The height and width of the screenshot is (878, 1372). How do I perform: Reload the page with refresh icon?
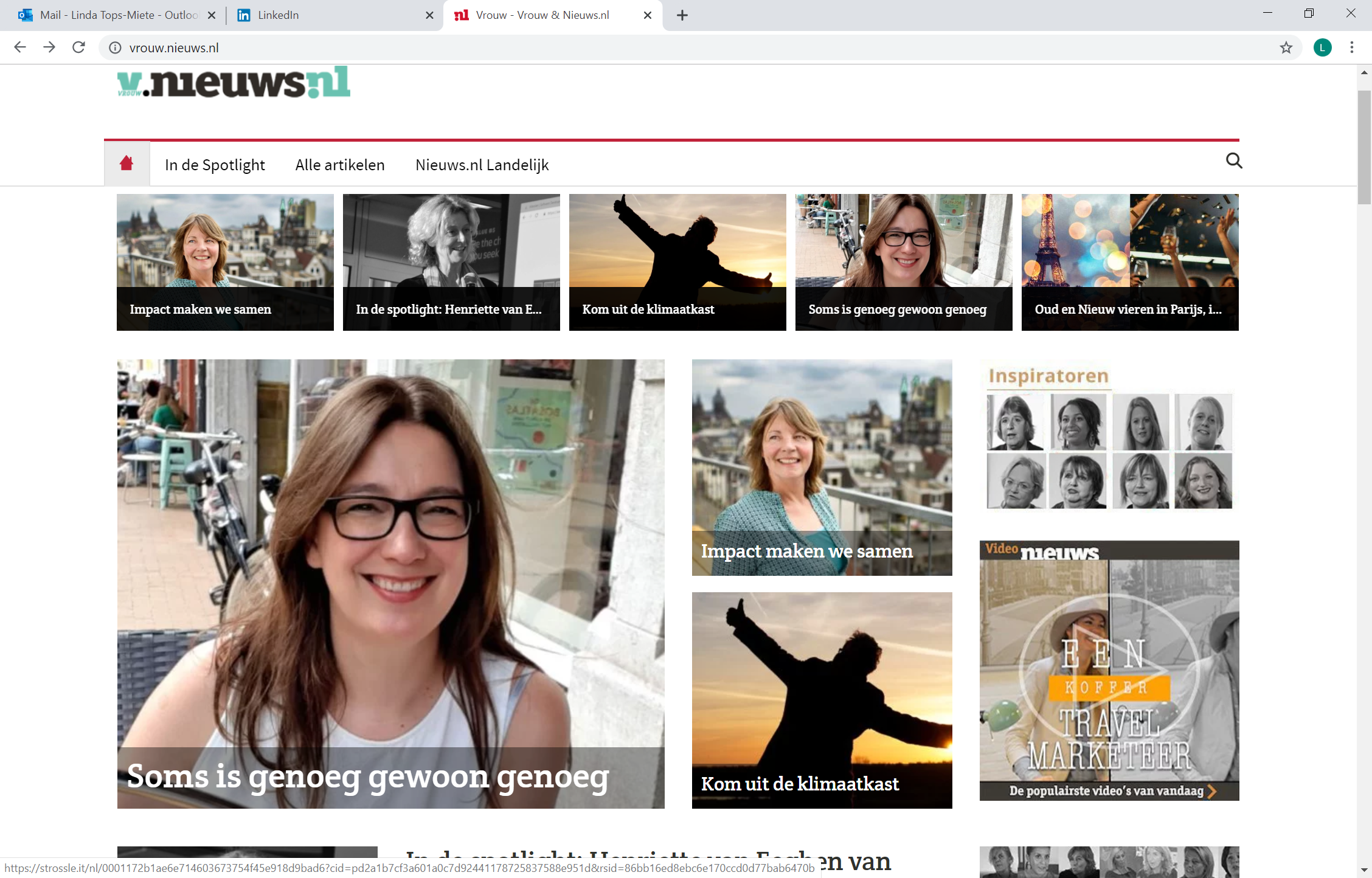[78, 47]
